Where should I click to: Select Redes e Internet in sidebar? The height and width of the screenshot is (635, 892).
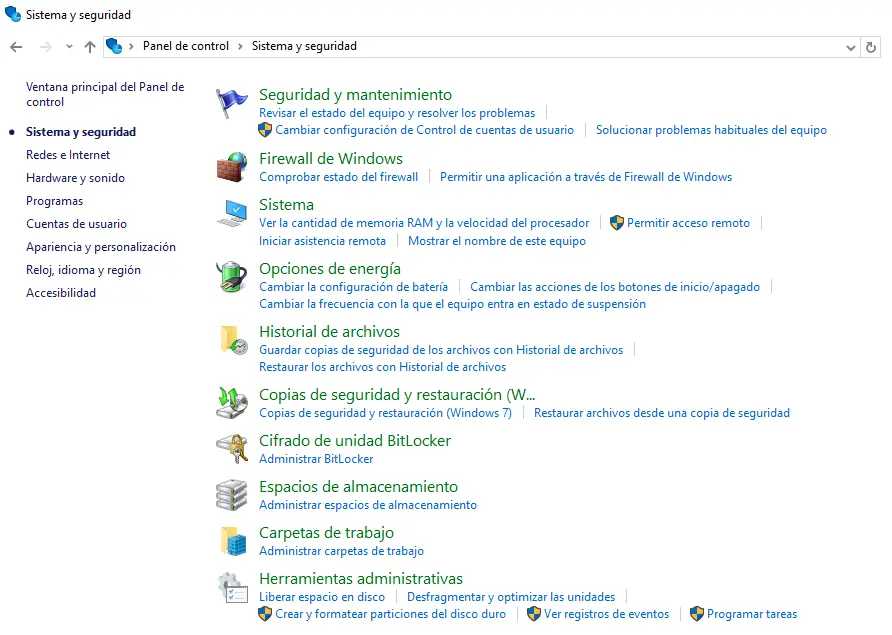pyautogui.click(x=68, y=155)
